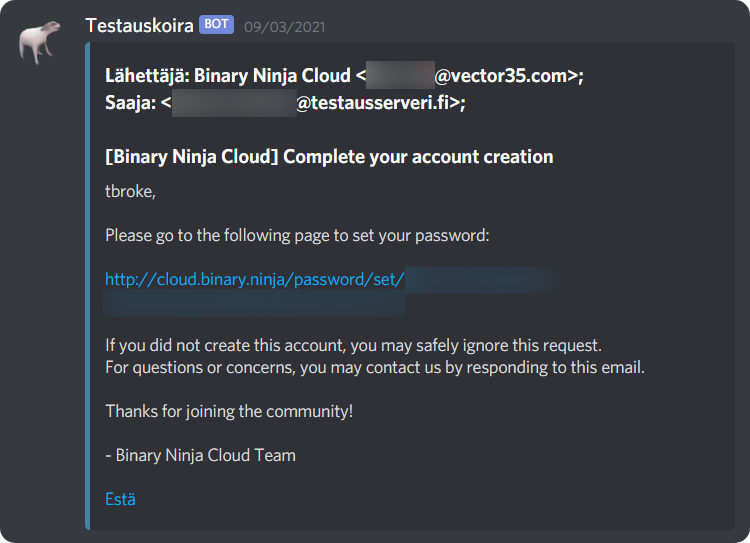Viewport: 750px width, 543px height.
Task: Click the 'Please go to the following page' sentence
Action: coord(297,235)
